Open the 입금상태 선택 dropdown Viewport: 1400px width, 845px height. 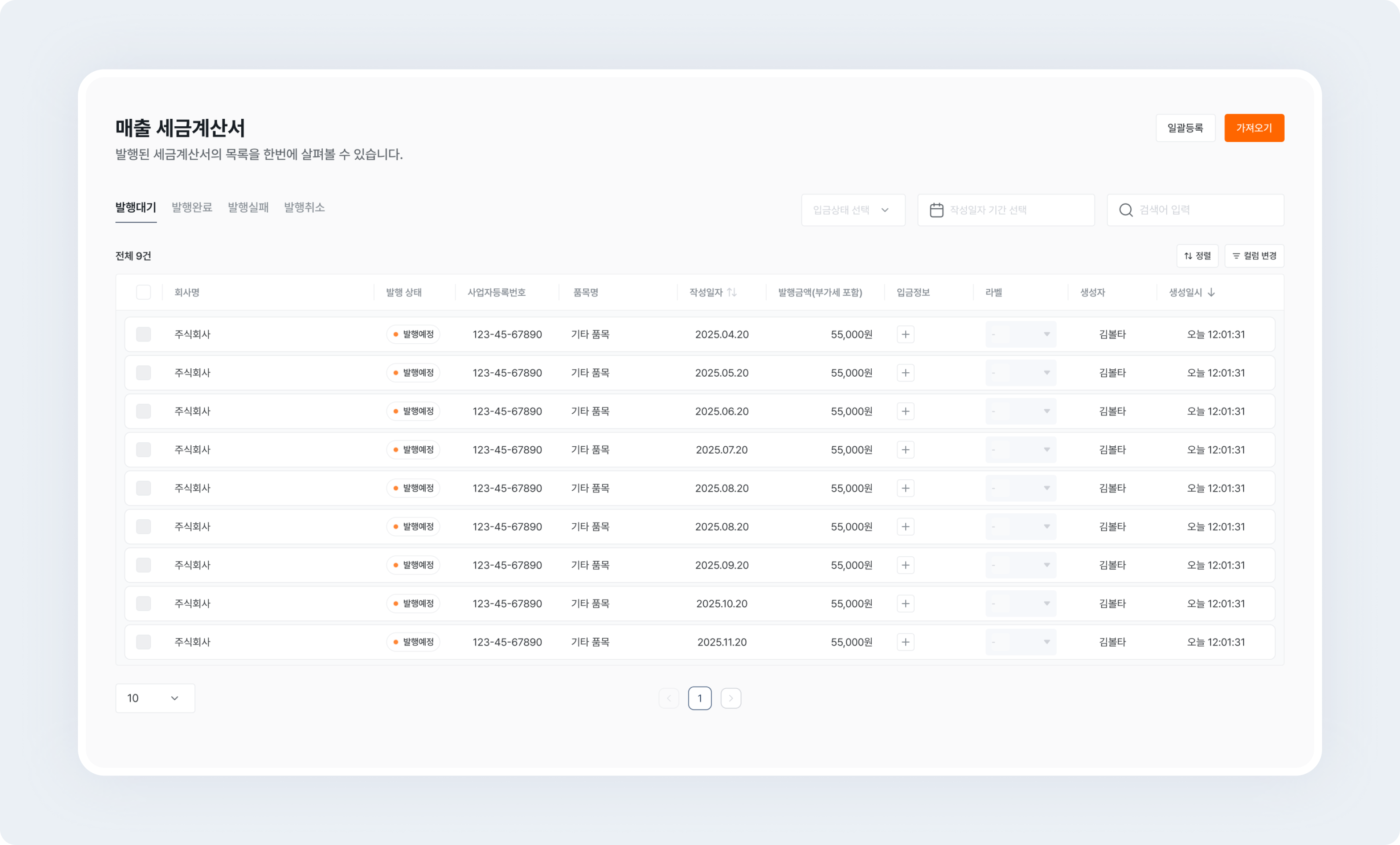tap(853, 209)
